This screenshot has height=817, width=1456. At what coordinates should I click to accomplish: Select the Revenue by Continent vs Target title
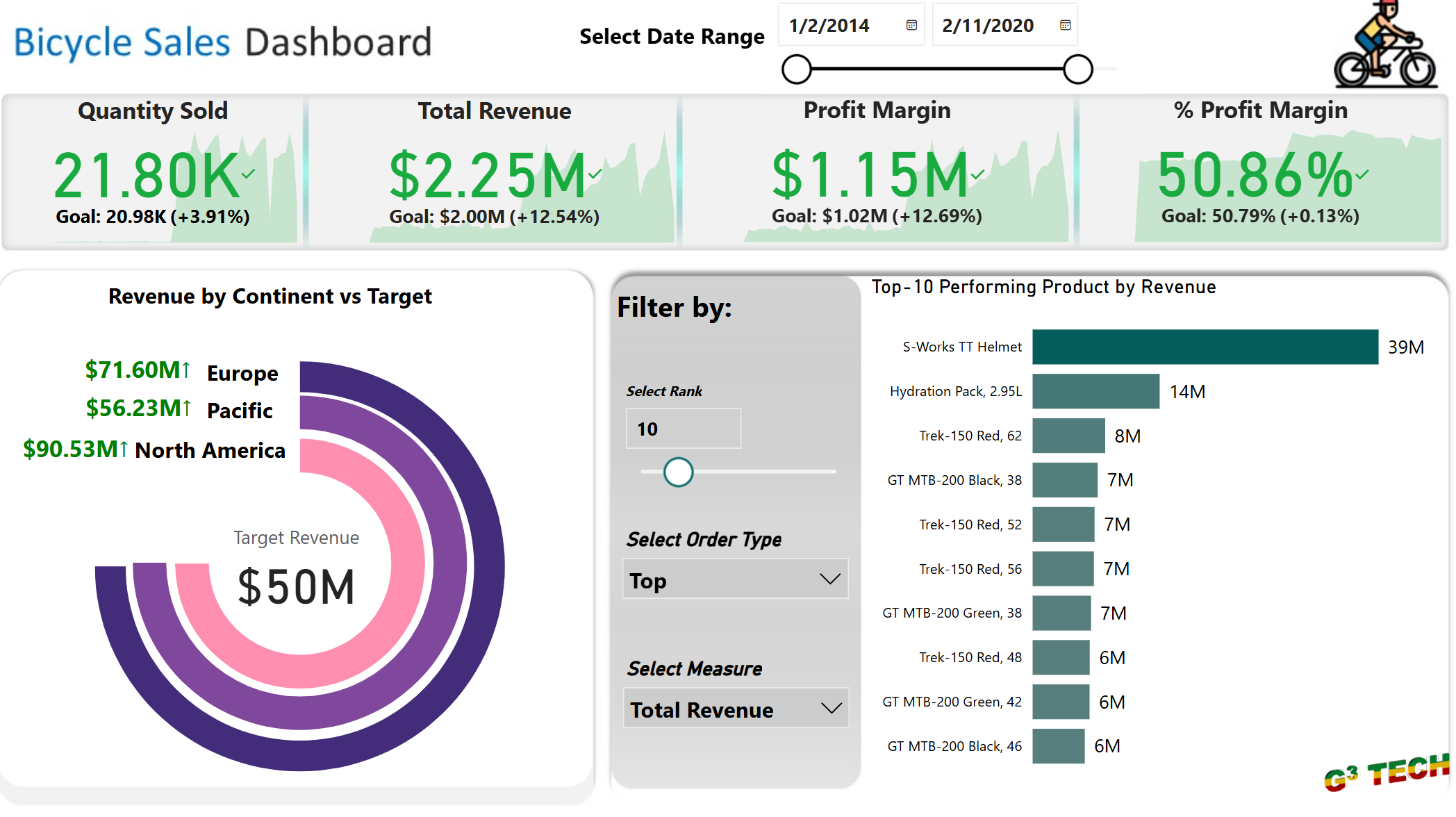[294, 295]
